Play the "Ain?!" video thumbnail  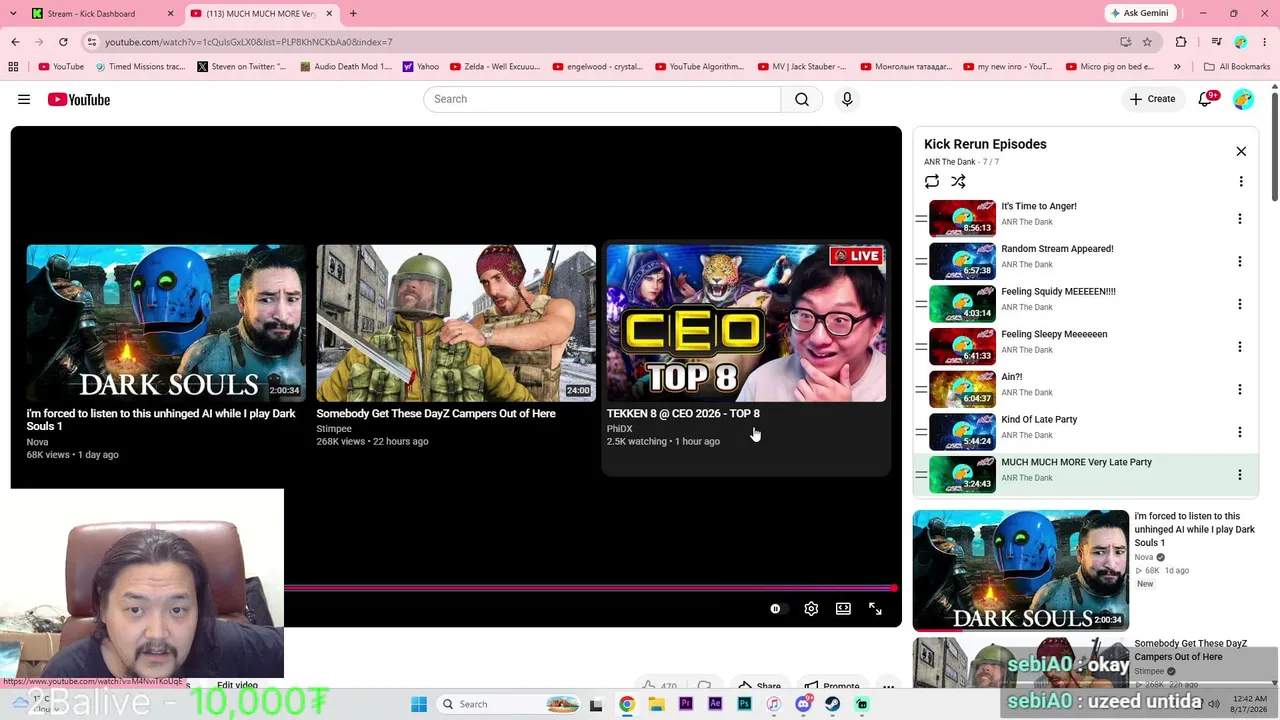962,389
